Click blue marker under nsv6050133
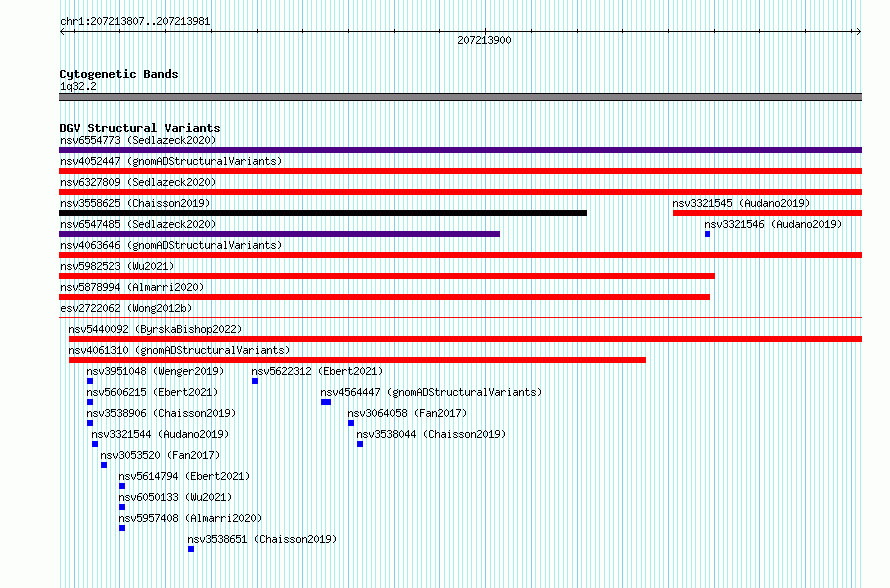This screenshot has width=890, height=588. pyautogui.click(x=122, y=507)
